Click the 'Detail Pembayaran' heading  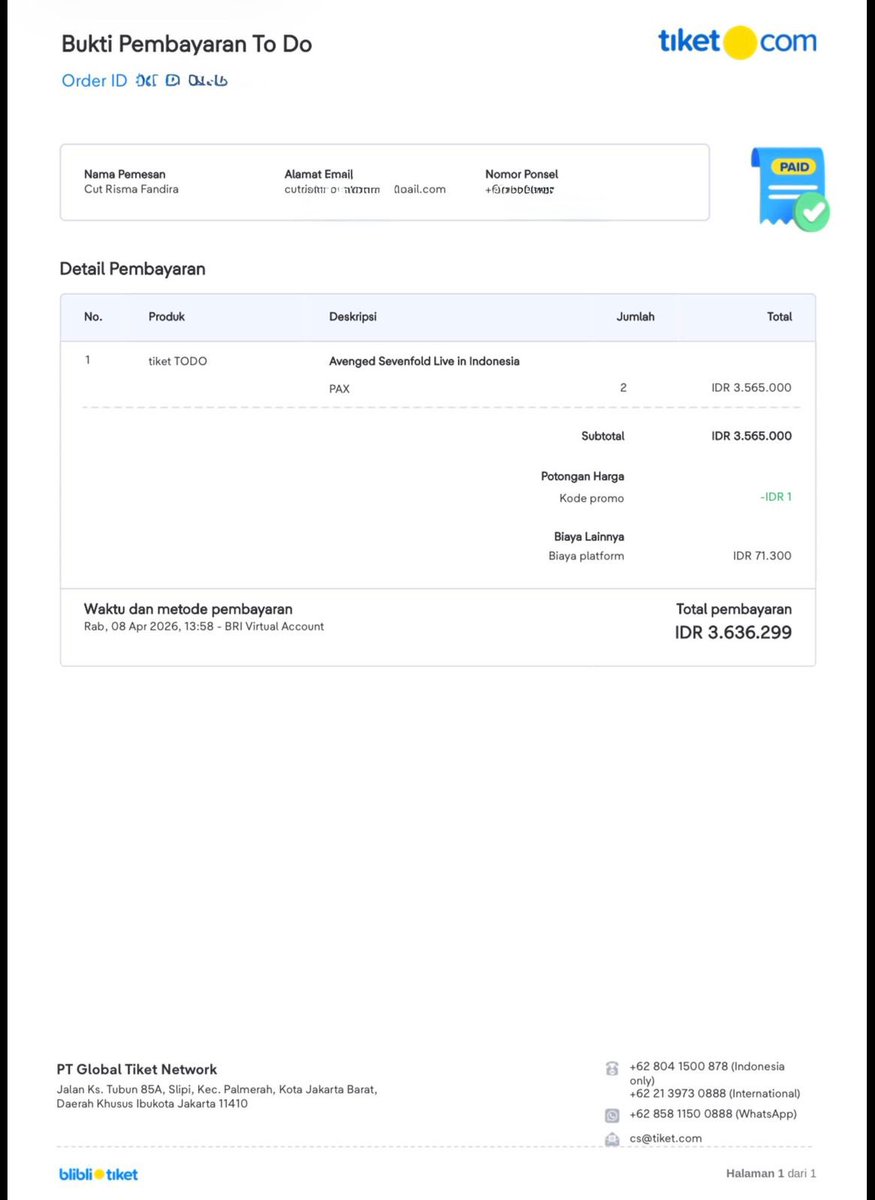click(133, 269)
